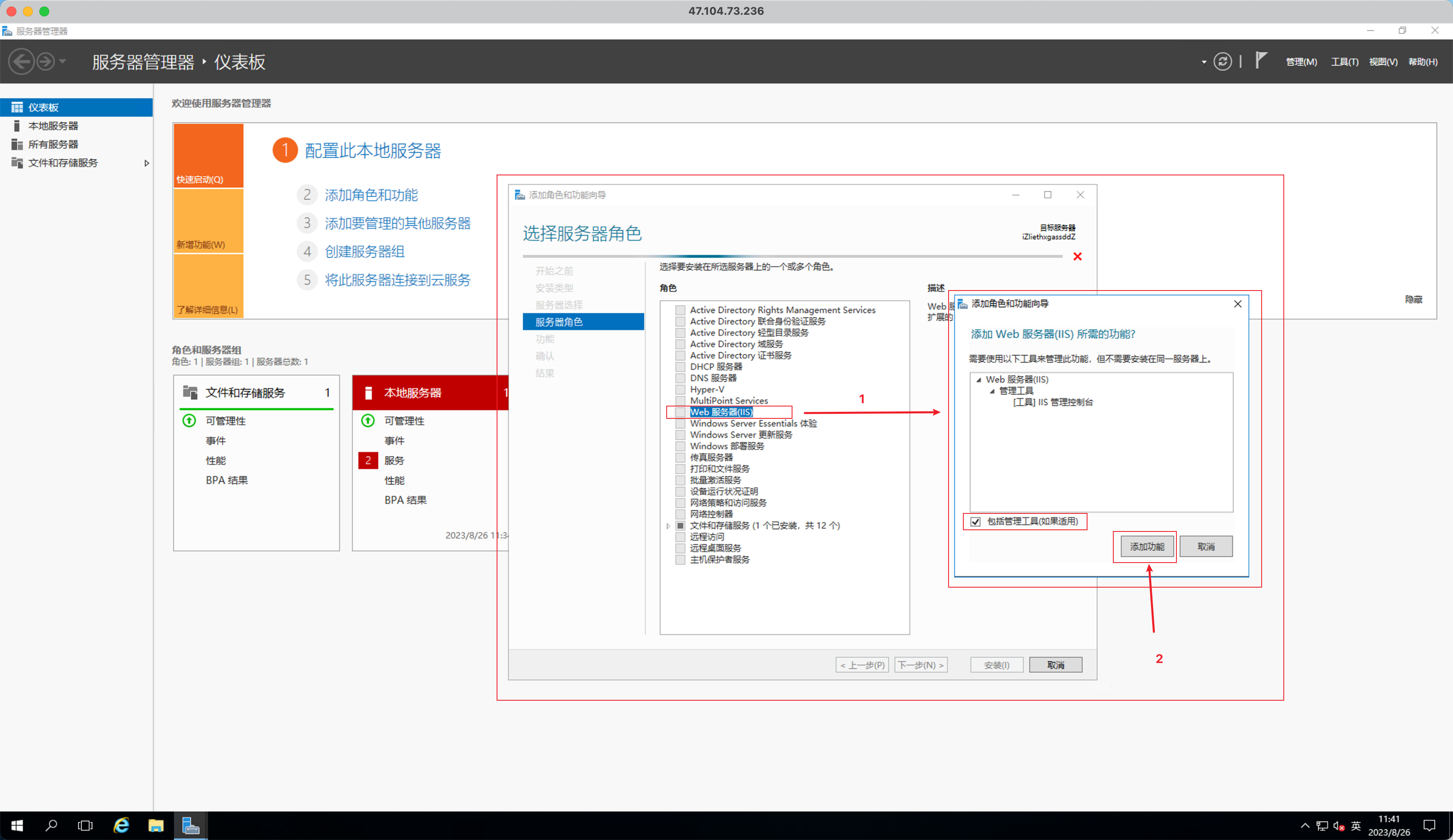Open the notifications flag panel
This screenshot has height=840, width=1453.
coord(1260,60)
